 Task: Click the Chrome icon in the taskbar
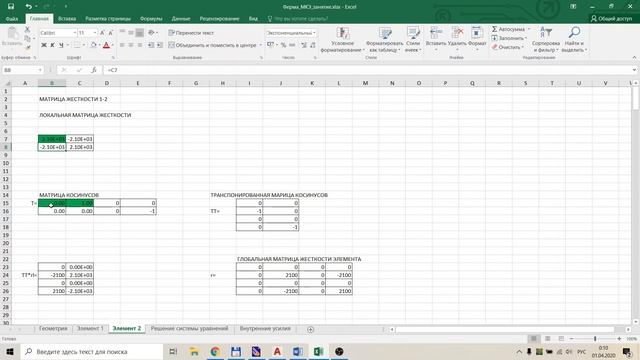click(x=215, y=351)
